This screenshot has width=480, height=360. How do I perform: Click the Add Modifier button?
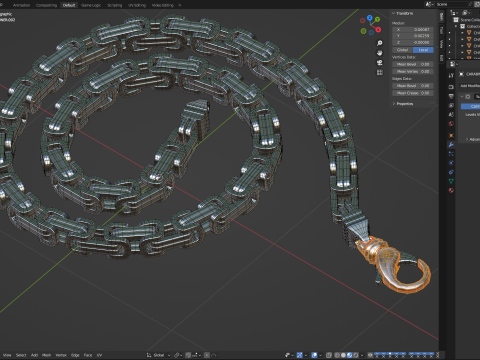[x=470, y=86]
